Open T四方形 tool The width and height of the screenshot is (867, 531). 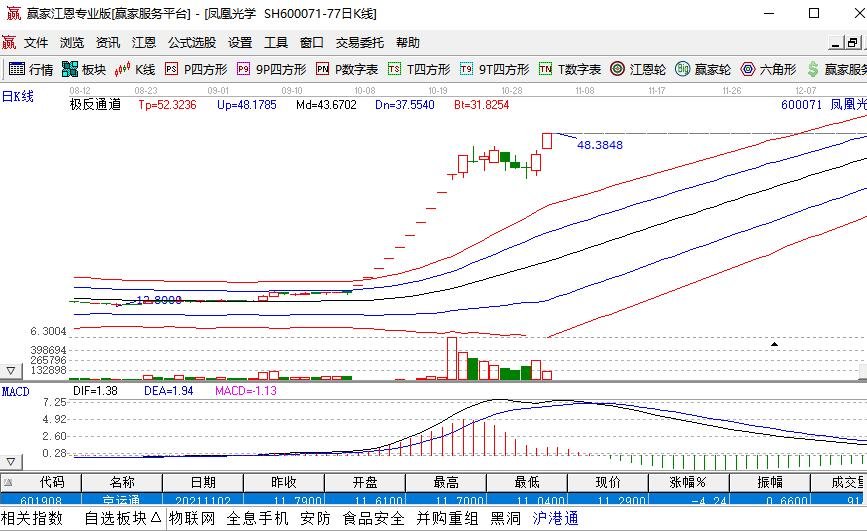tap(419, 69)
